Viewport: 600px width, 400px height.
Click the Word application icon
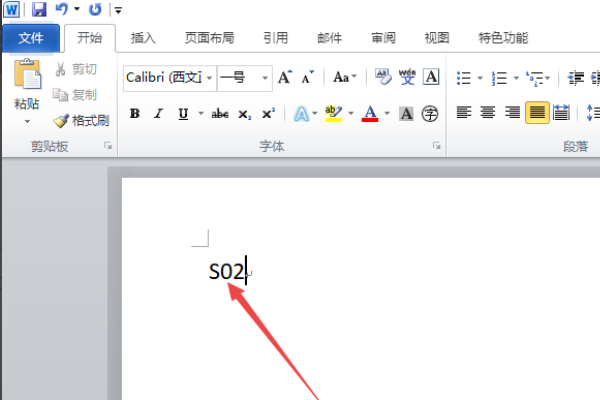point(11,10)
